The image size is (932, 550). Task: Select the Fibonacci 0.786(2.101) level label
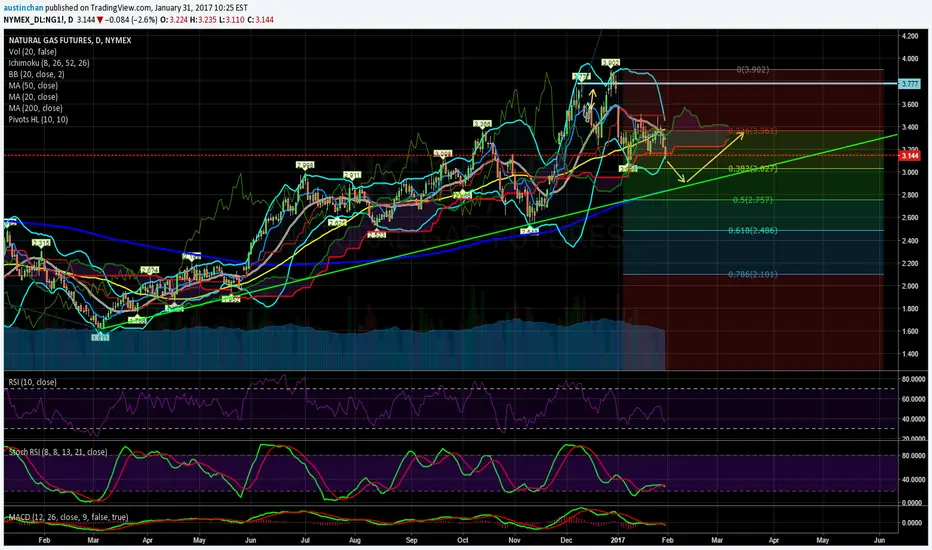click(752, 274)
